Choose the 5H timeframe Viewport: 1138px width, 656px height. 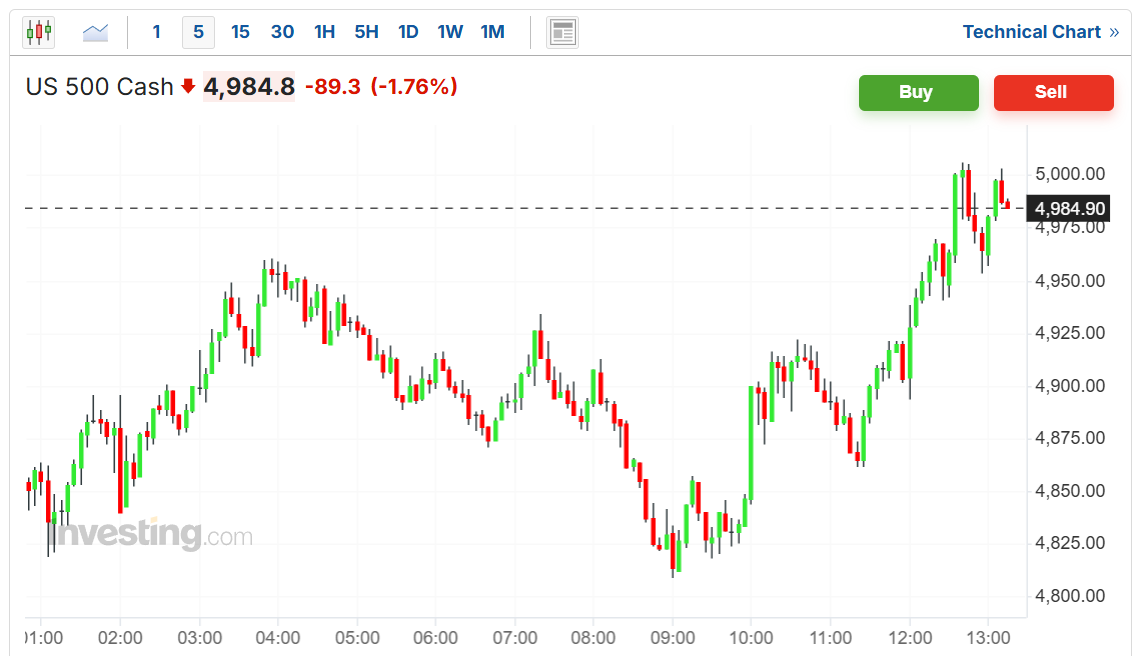point(367,32)
